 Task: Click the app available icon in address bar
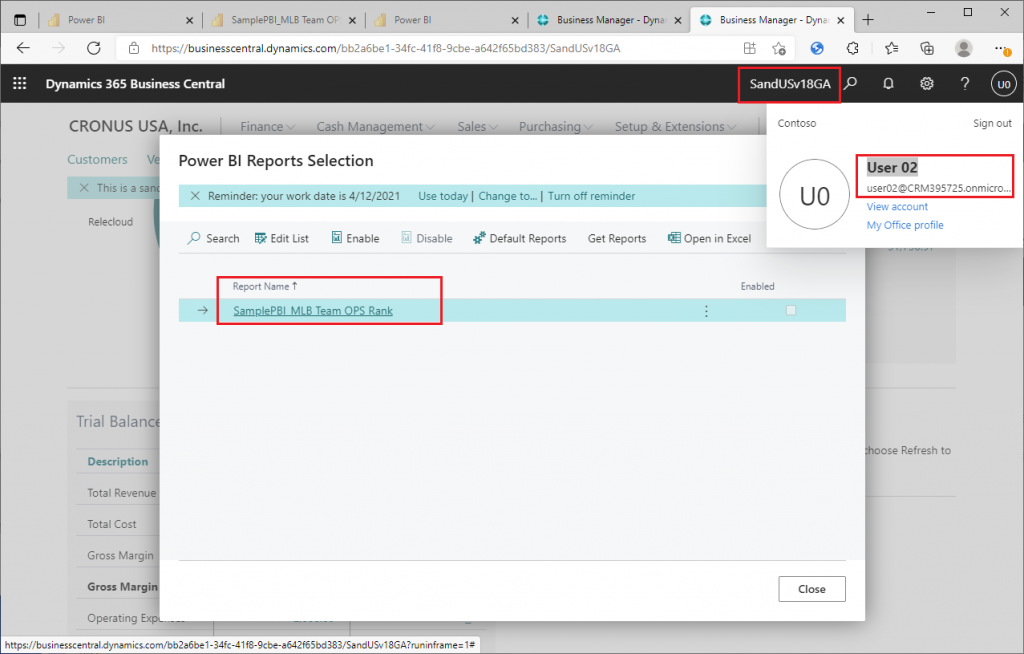pyautogui.click(x=750, y=48)
